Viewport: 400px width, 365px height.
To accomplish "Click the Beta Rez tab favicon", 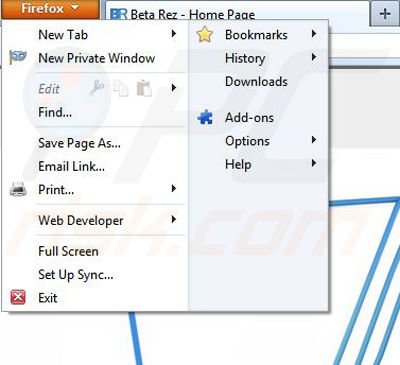I will tap(118, 15).
